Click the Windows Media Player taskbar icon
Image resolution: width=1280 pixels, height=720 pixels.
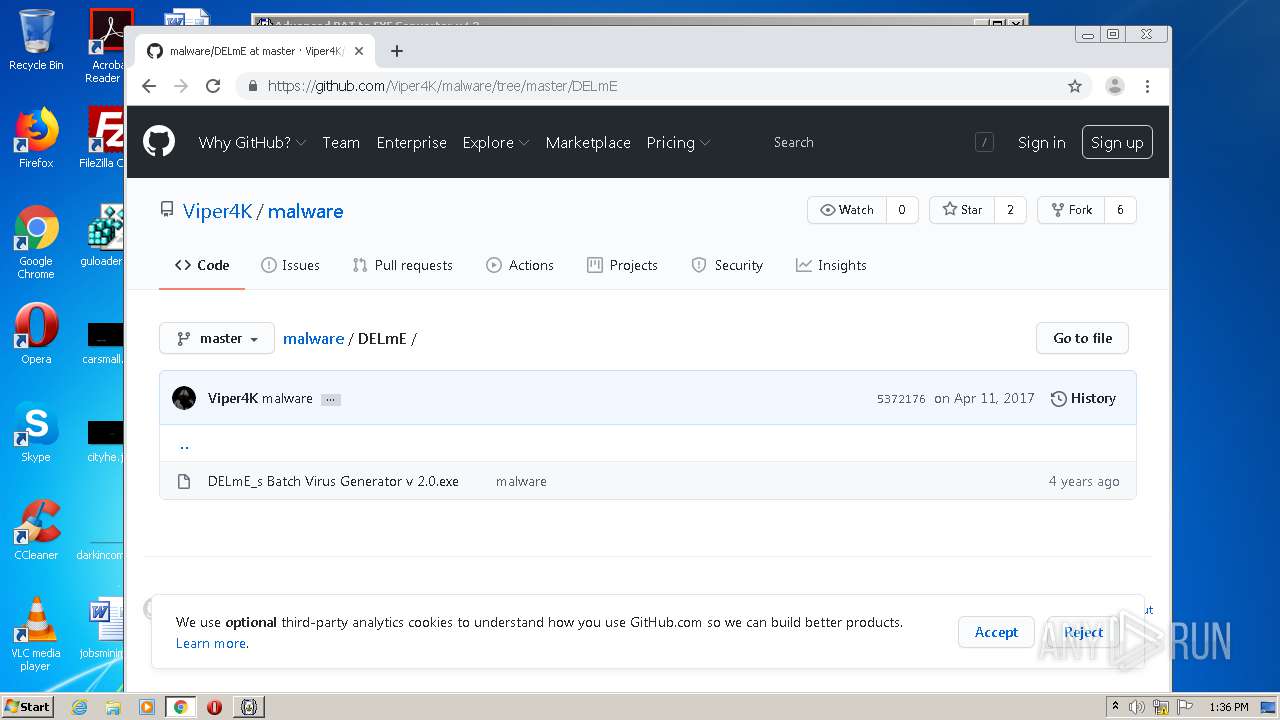[x=146, y=707]
